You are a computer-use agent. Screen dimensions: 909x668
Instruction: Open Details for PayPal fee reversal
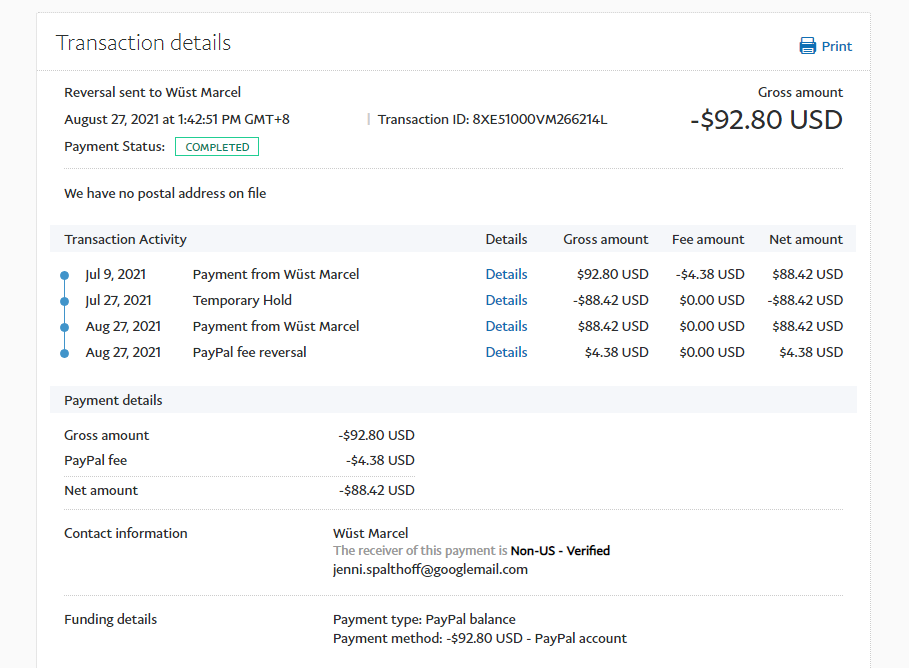[506, 352]
